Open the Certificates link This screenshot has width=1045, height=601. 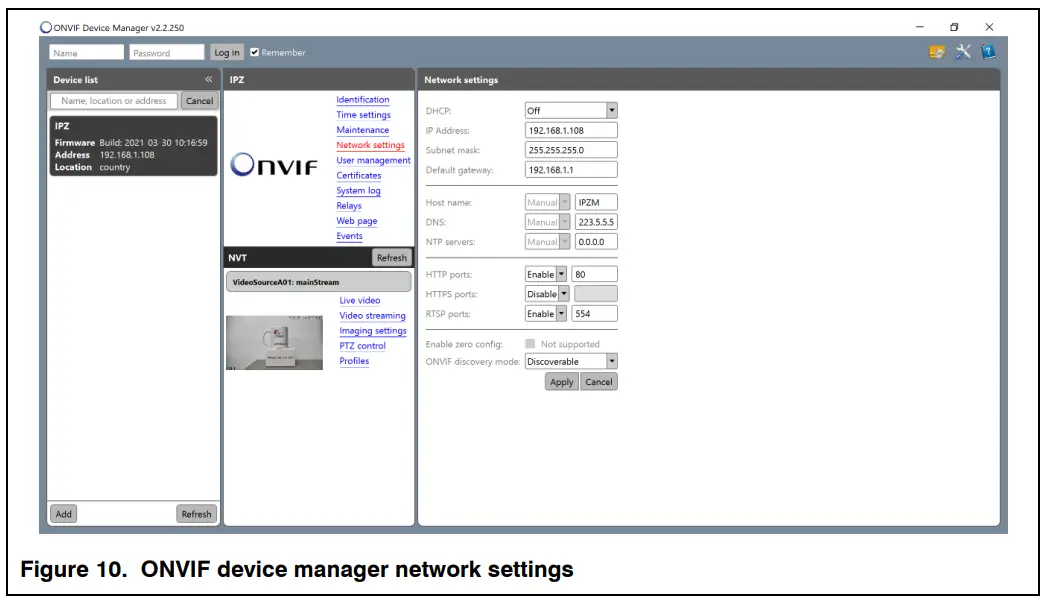point(359,175)
